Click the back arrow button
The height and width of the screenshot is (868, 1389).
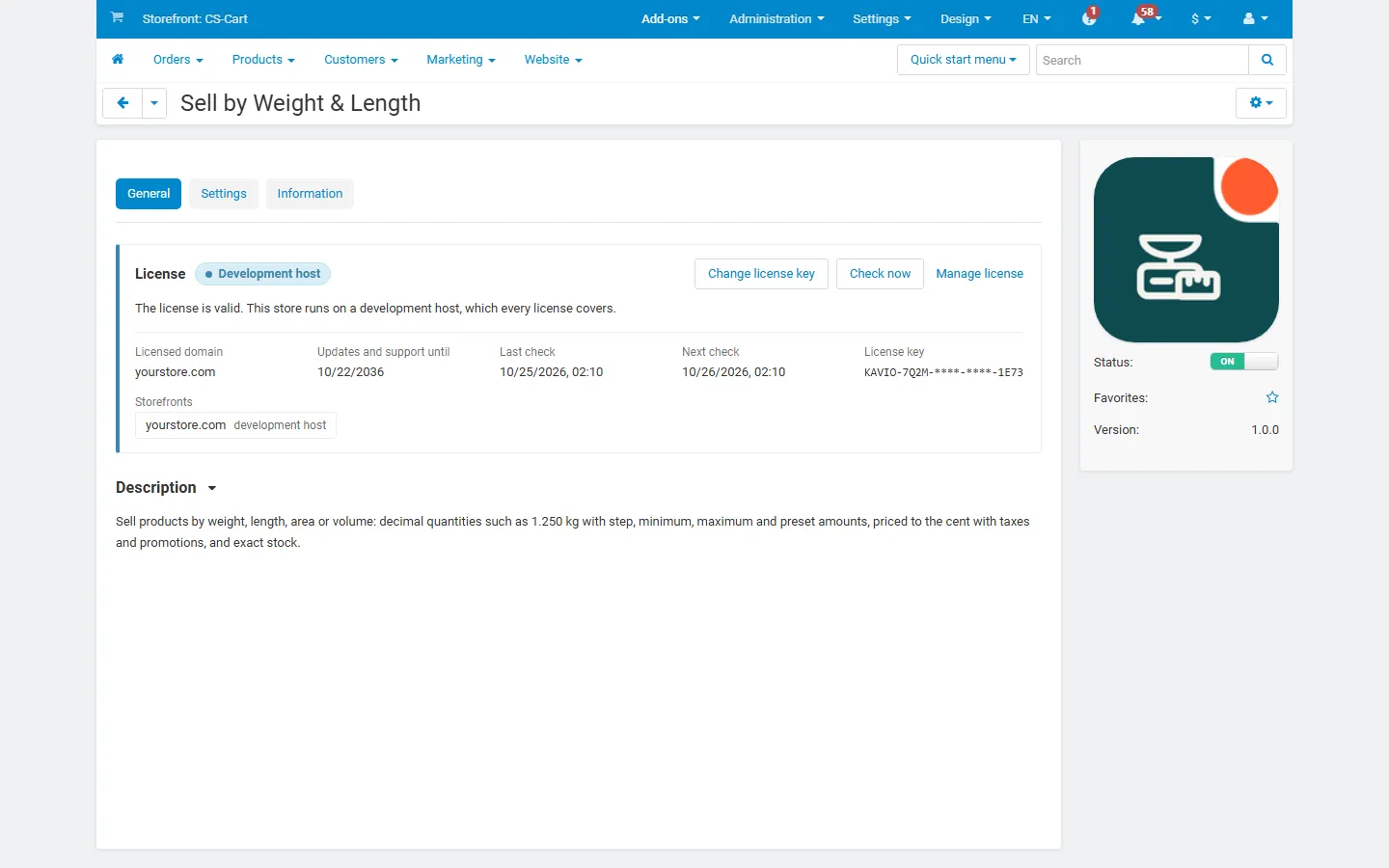123,103
